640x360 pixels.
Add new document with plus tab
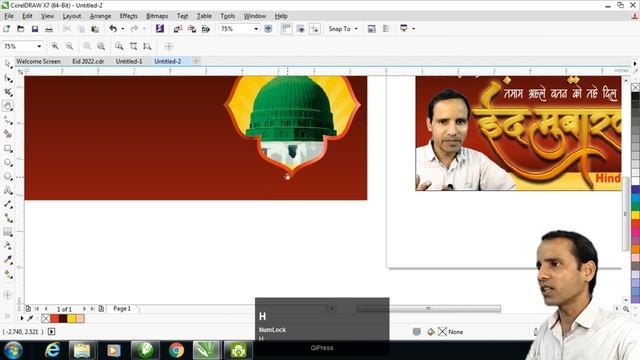(196, 61)
